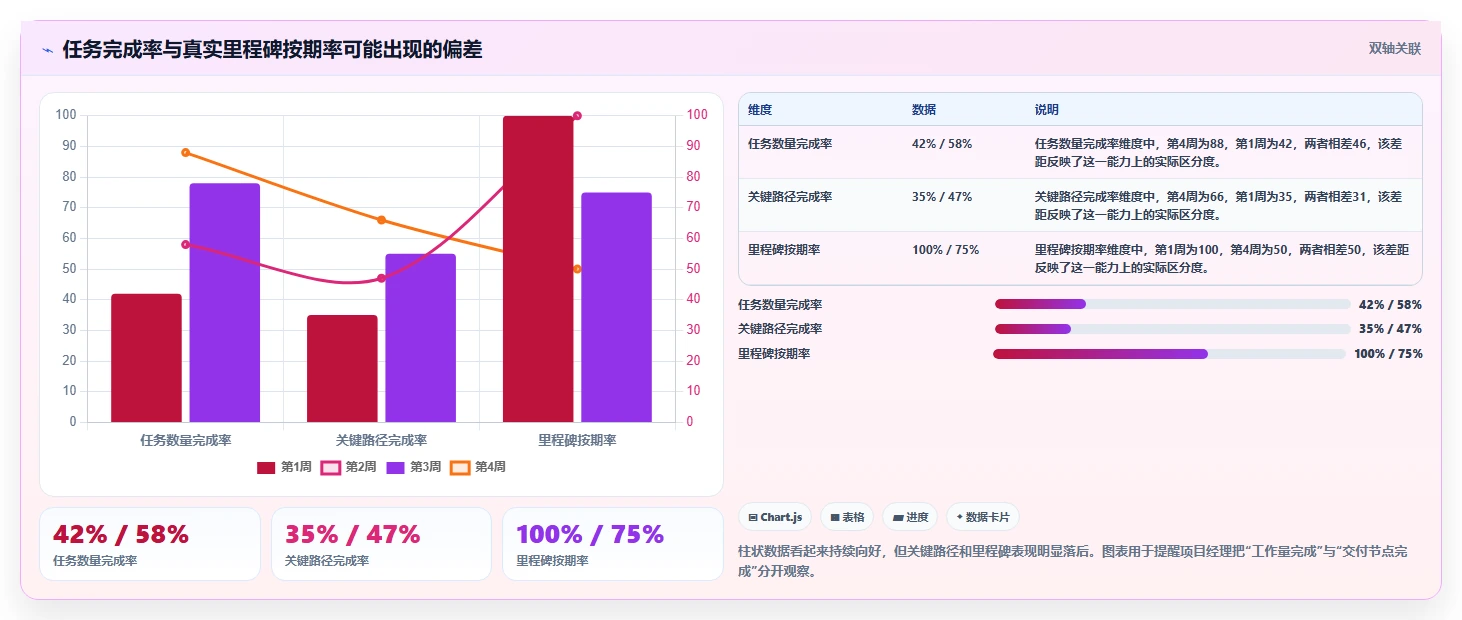Viewport: 1462px width, 620px height.
Task: Click the 100% / 75% value beside progress bars
Action: (1388, 354)
